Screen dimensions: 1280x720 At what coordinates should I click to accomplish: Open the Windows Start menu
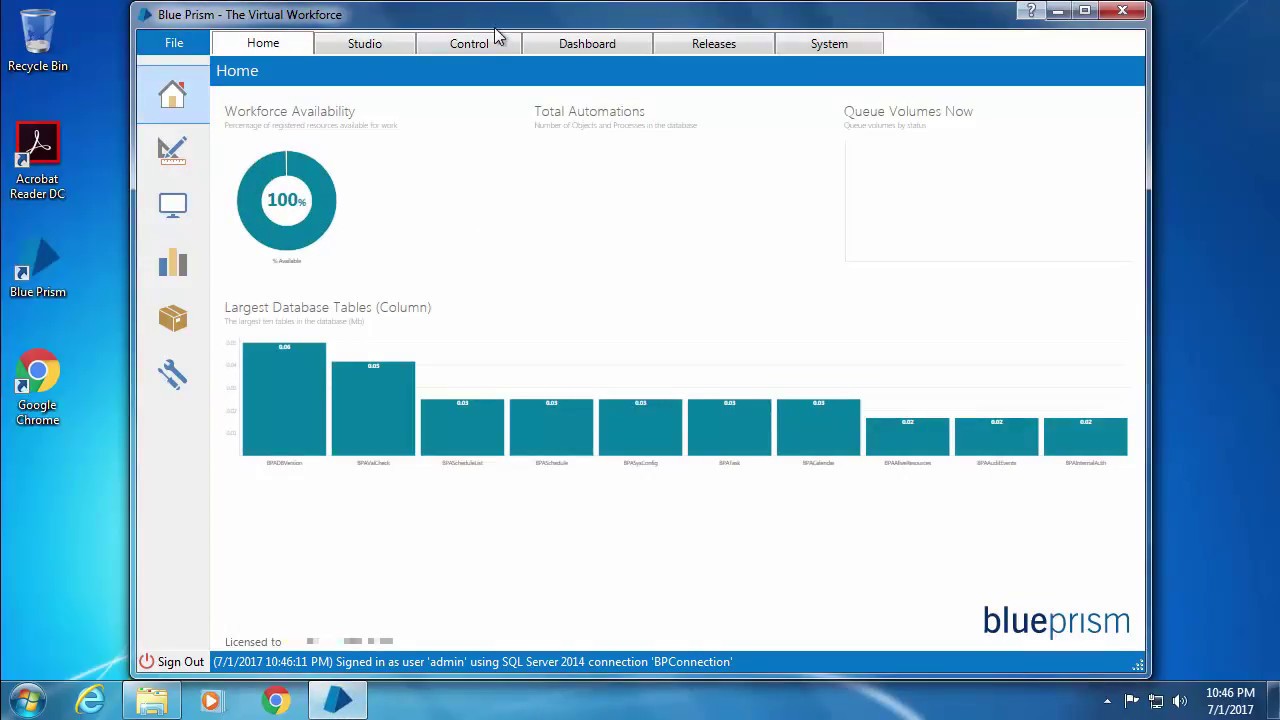[x=28, y=700]
